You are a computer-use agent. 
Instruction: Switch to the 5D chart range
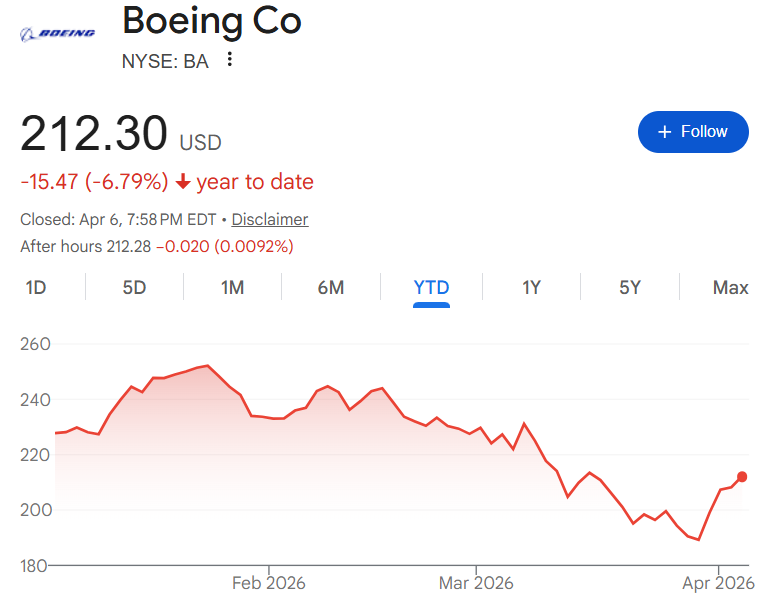(x=134, y=288)
